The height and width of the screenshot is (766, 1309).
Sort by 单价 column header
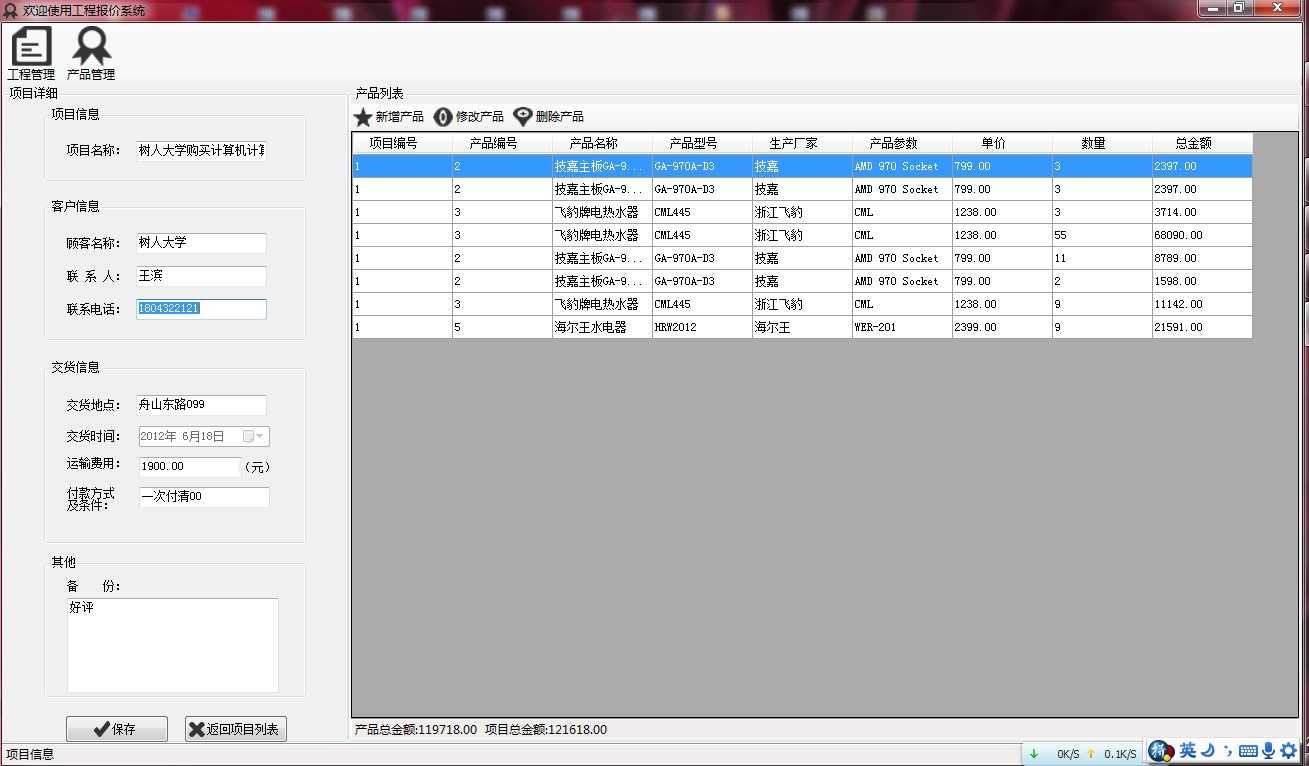click(x=1002, y=144)
